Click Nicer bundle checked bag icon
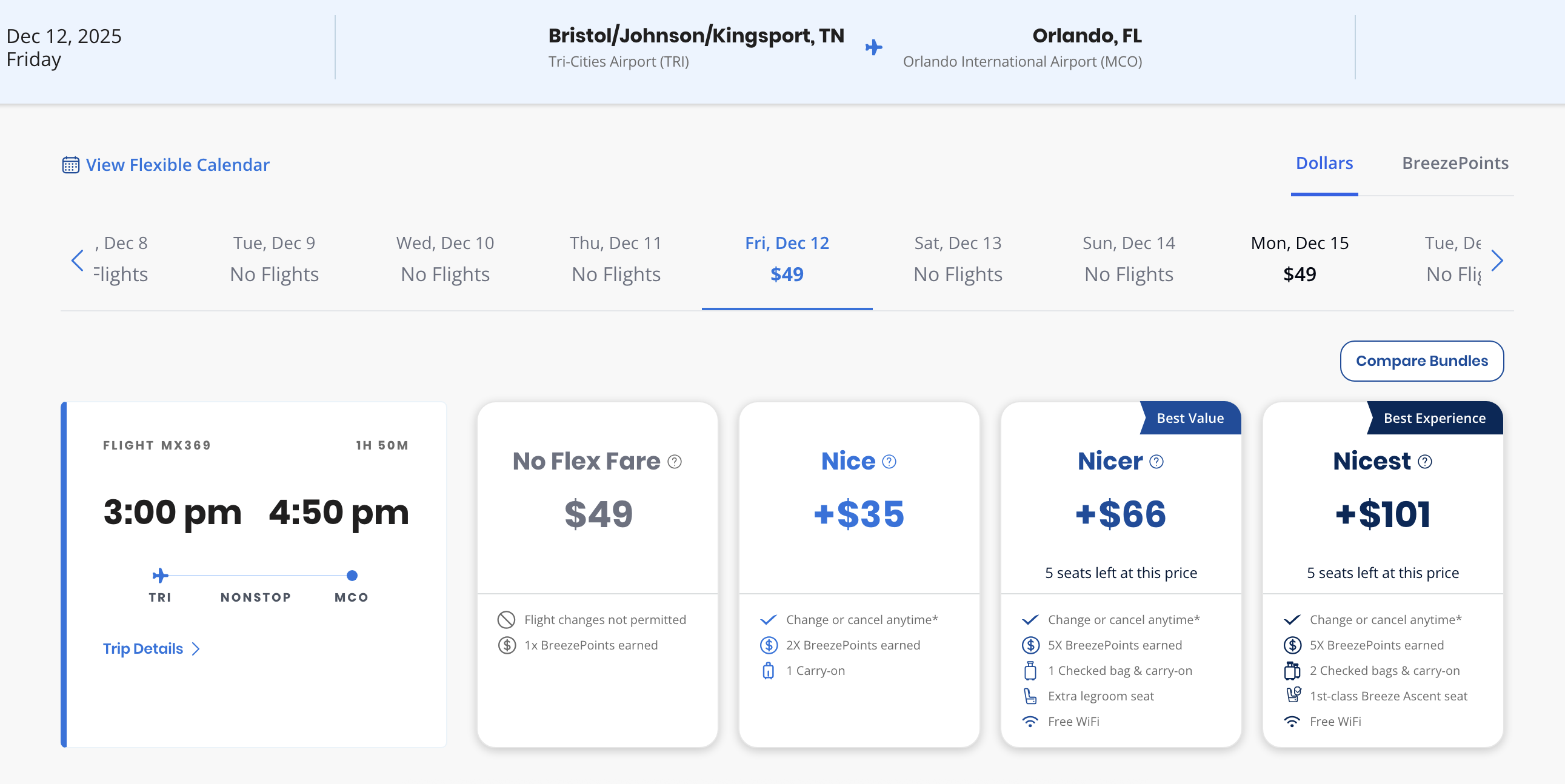 point(1030,671)
